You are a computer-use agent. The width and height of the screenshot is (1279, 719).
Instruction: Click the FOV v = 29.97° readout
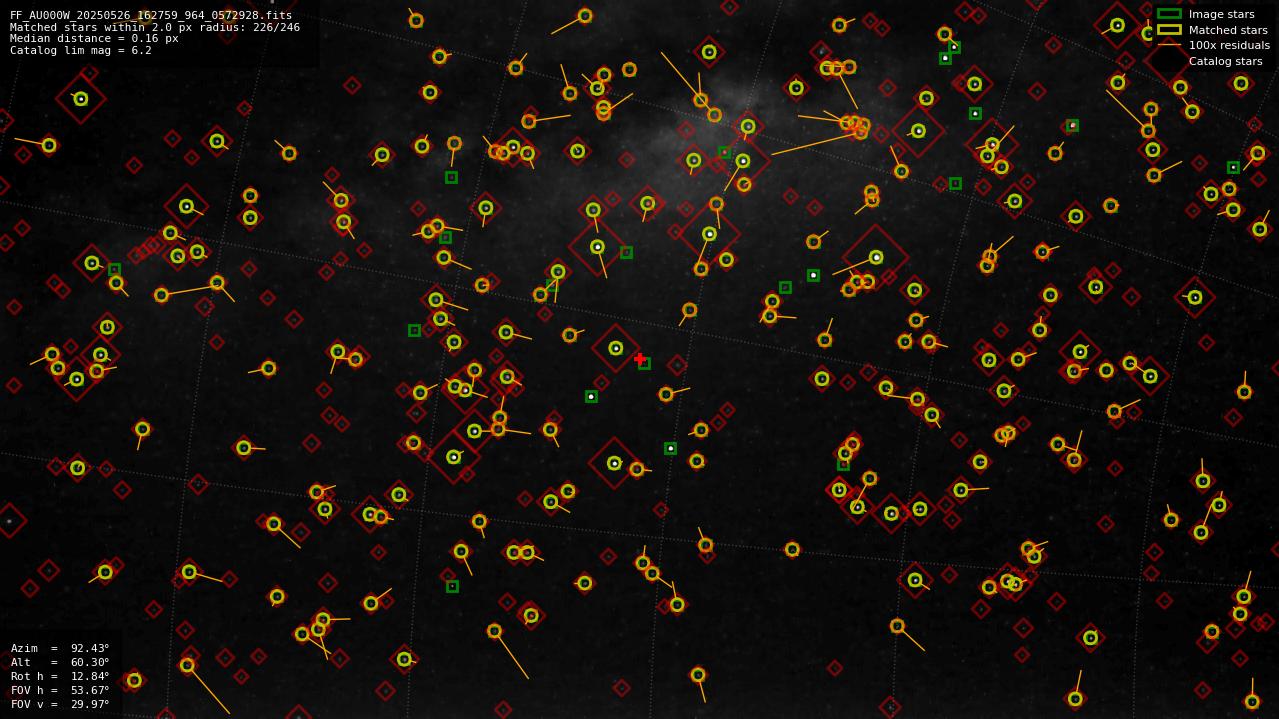[x=60, y=705]
